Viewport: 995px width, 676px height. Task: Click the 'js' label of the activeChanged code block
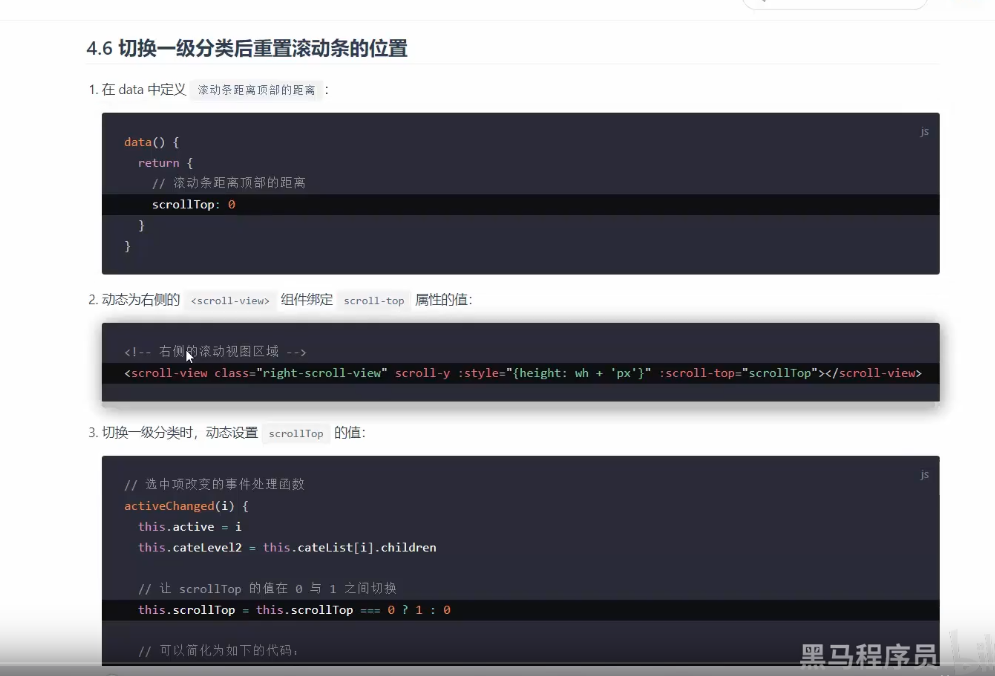point(925,474)
